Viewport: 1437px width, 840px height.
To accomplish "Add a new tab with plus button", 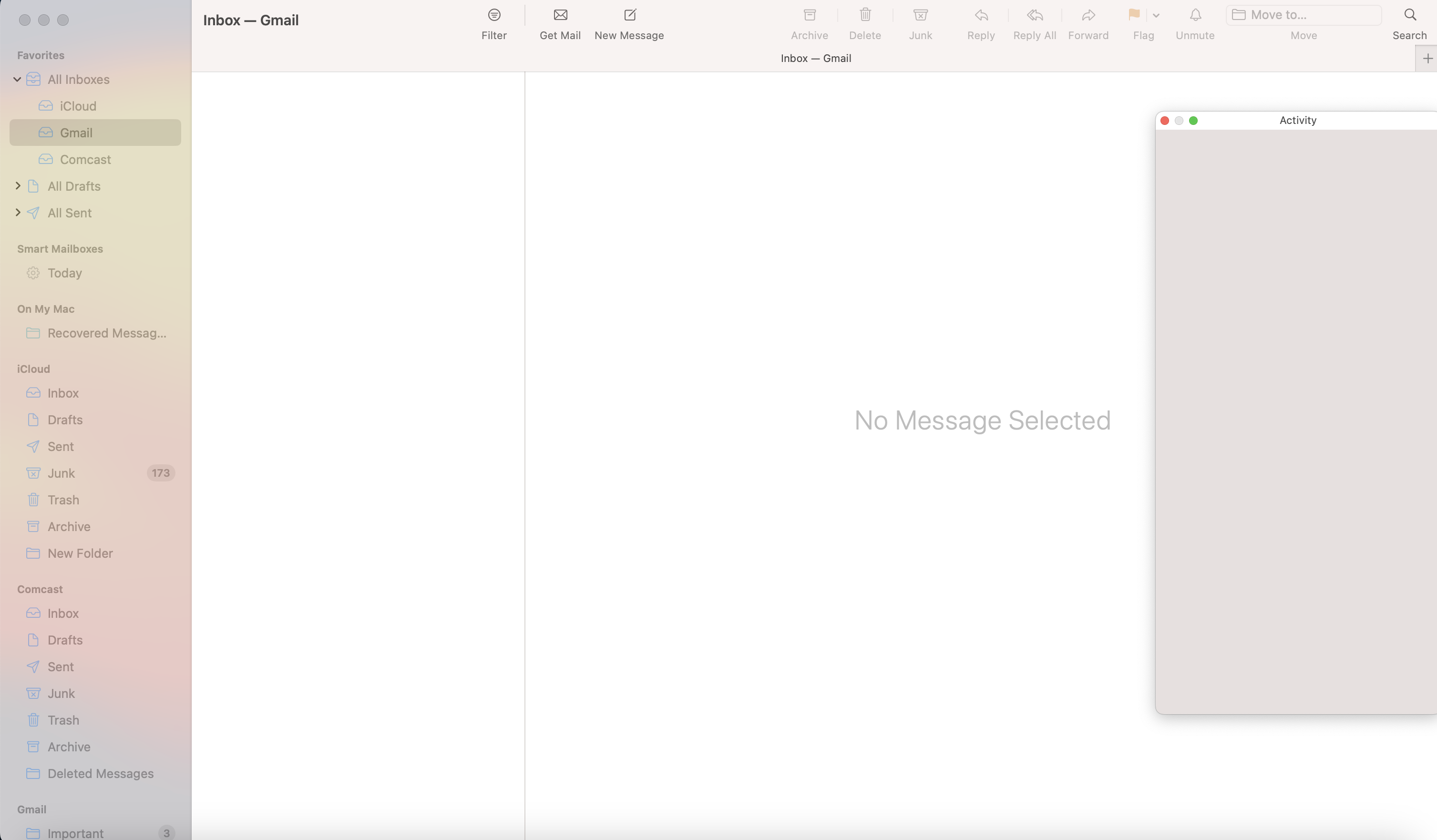I will click(1427, 59).
